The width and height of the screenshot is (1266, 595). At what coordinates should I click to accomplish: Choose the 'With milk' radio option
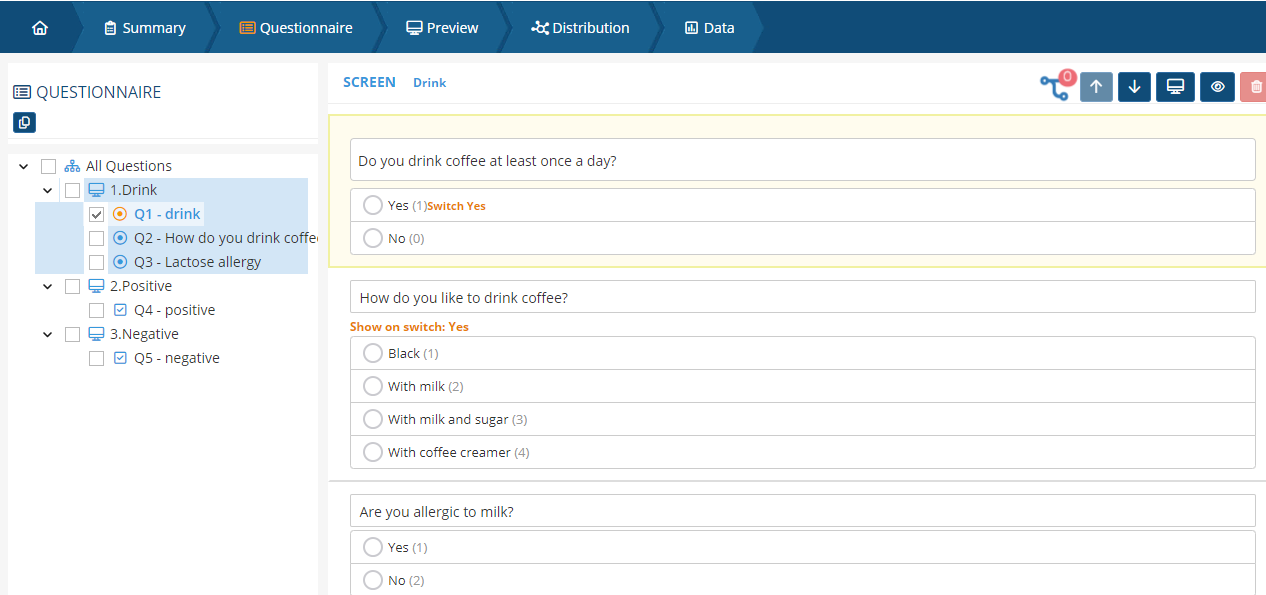pyautogui.click(x=373, y=386)
